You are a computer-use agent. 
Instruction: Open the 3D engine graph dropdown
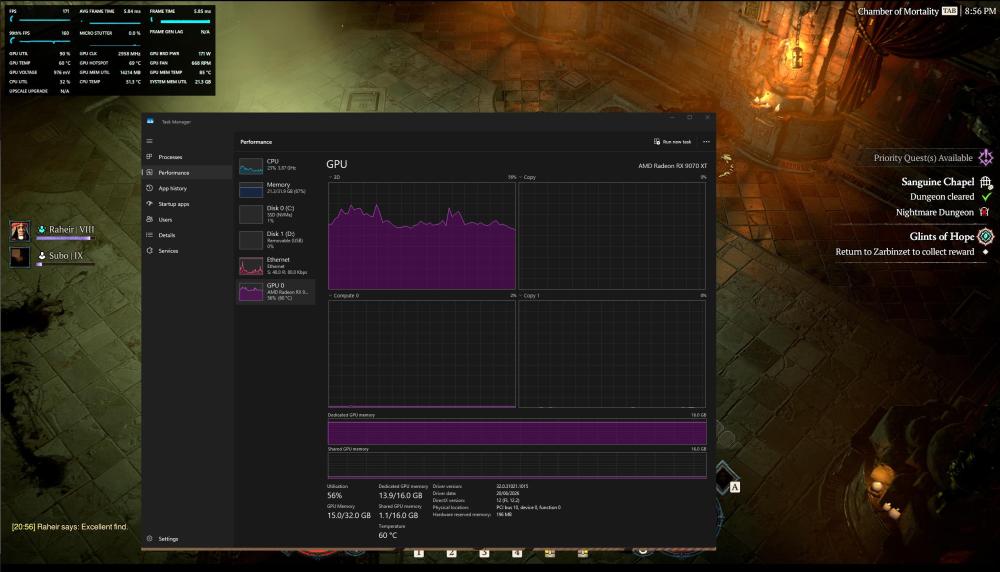tap(334, 177)
